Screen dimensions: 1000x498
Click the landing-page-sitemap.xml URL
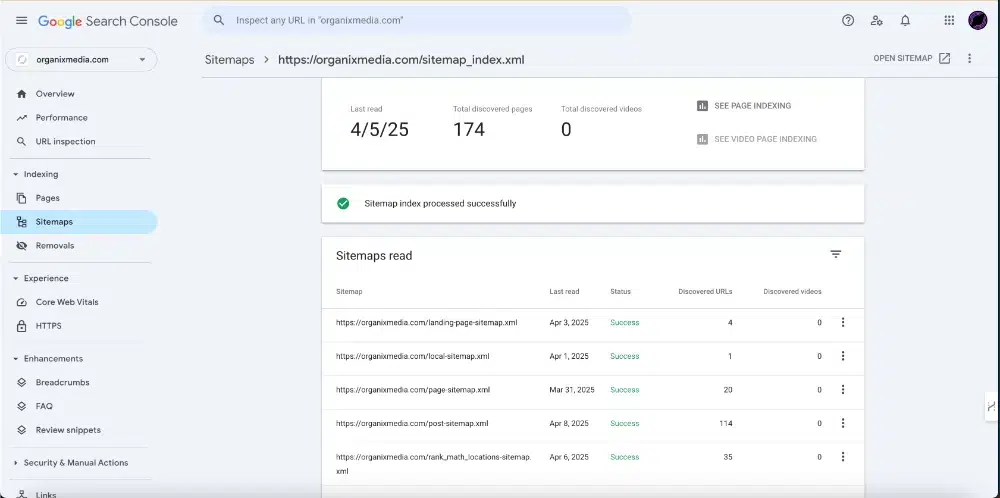(427, 323)
